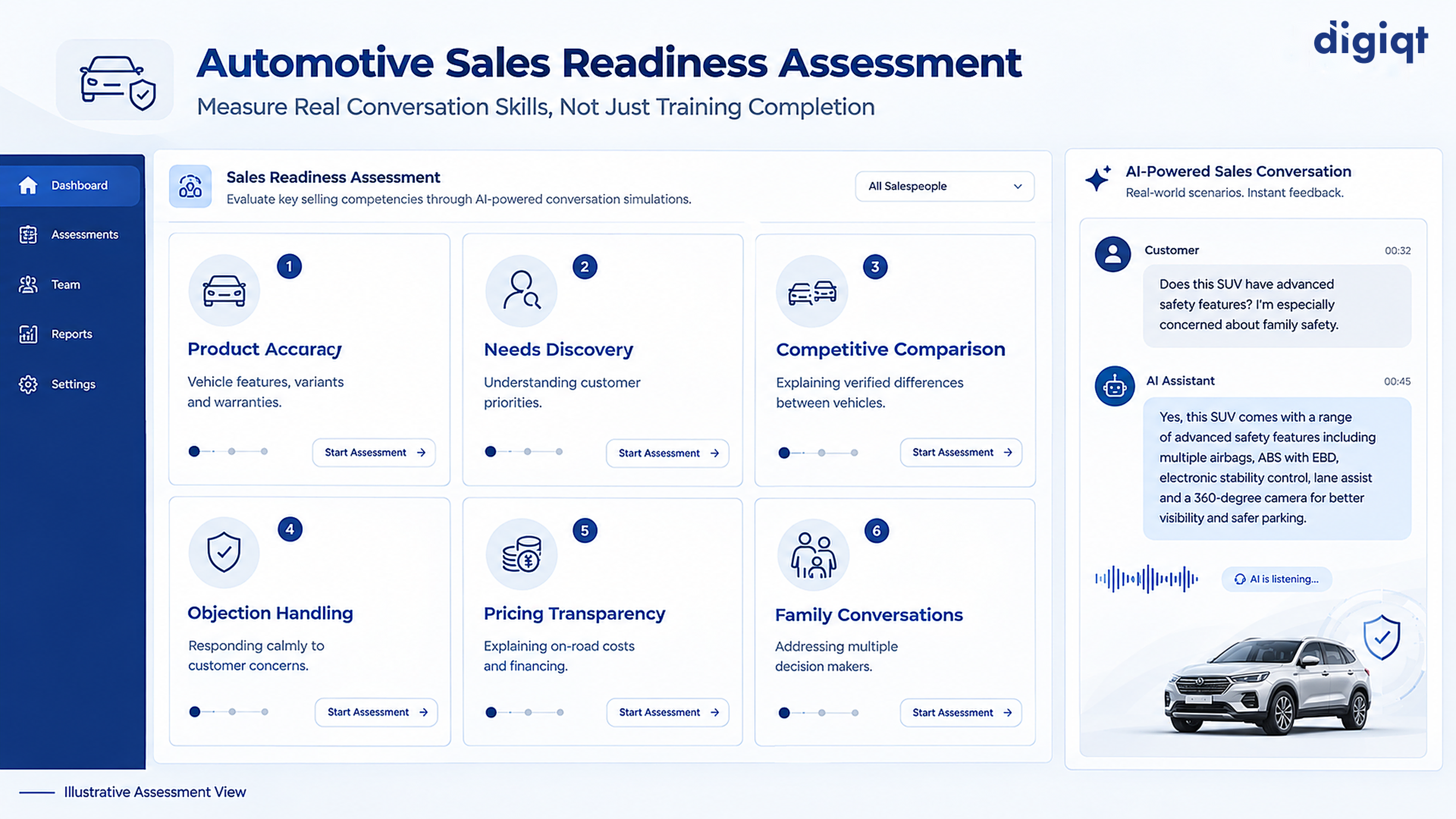The width and height of the screenshot is (1456, 819).
Task: Start the Family Conversations assessment
Action: (x=961, y=713)
